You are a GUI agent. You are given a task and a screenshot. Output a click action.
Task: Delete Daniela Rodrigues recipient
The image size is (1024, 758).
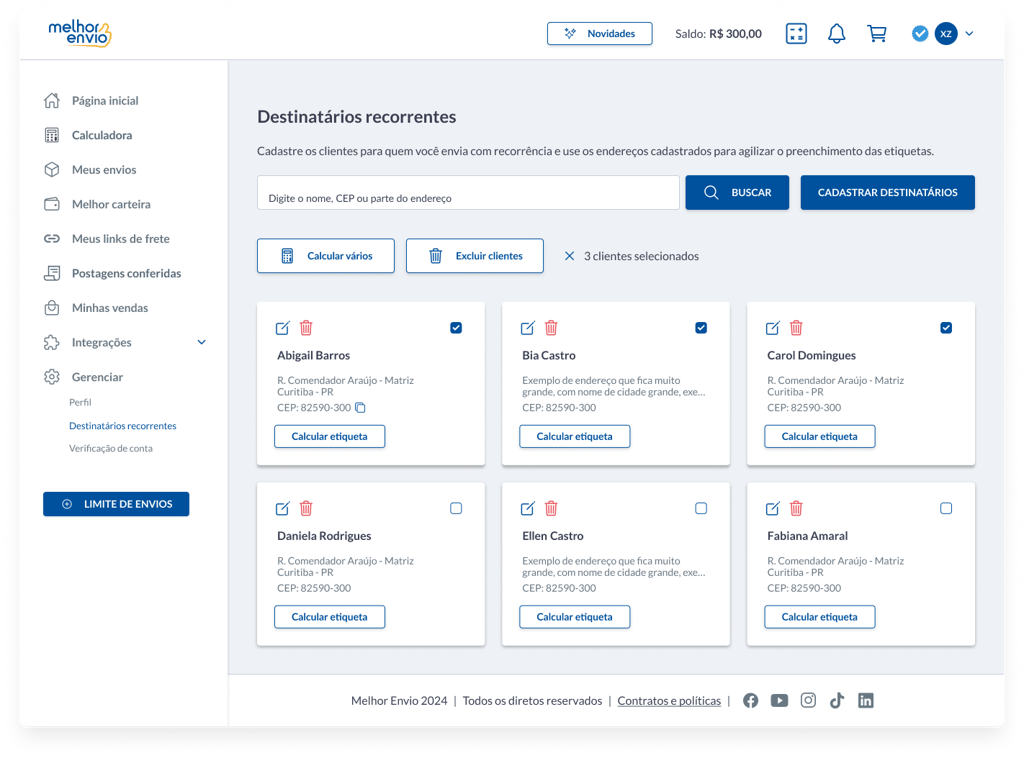point(306,508)
